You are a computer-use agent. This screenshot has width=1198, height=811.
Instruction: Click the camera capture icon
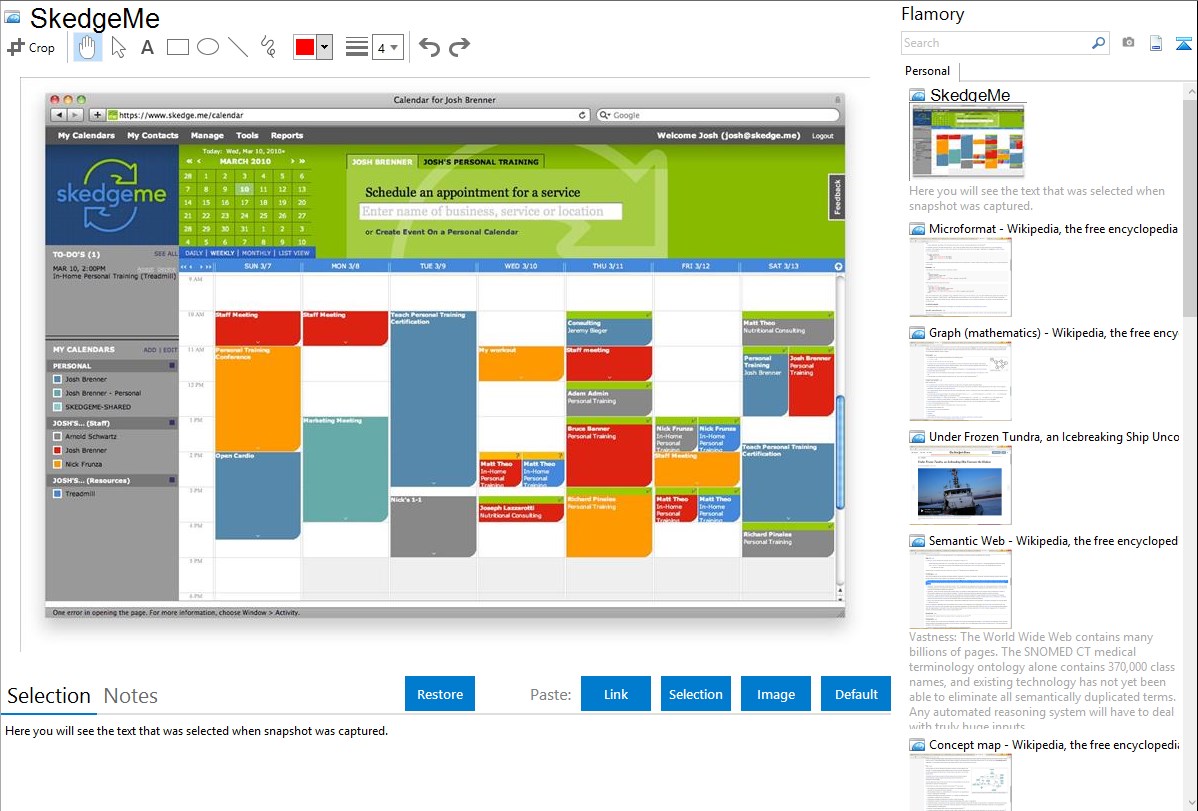click(1128, 43)
